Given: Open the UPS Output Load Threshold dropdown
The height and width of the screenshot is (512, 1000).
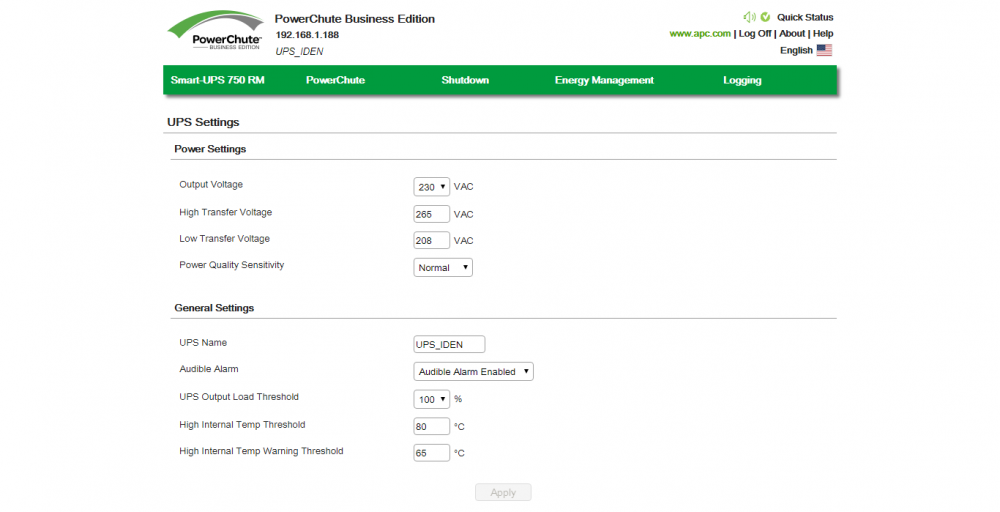Looking at the screenshot, I should pos(431,399).
